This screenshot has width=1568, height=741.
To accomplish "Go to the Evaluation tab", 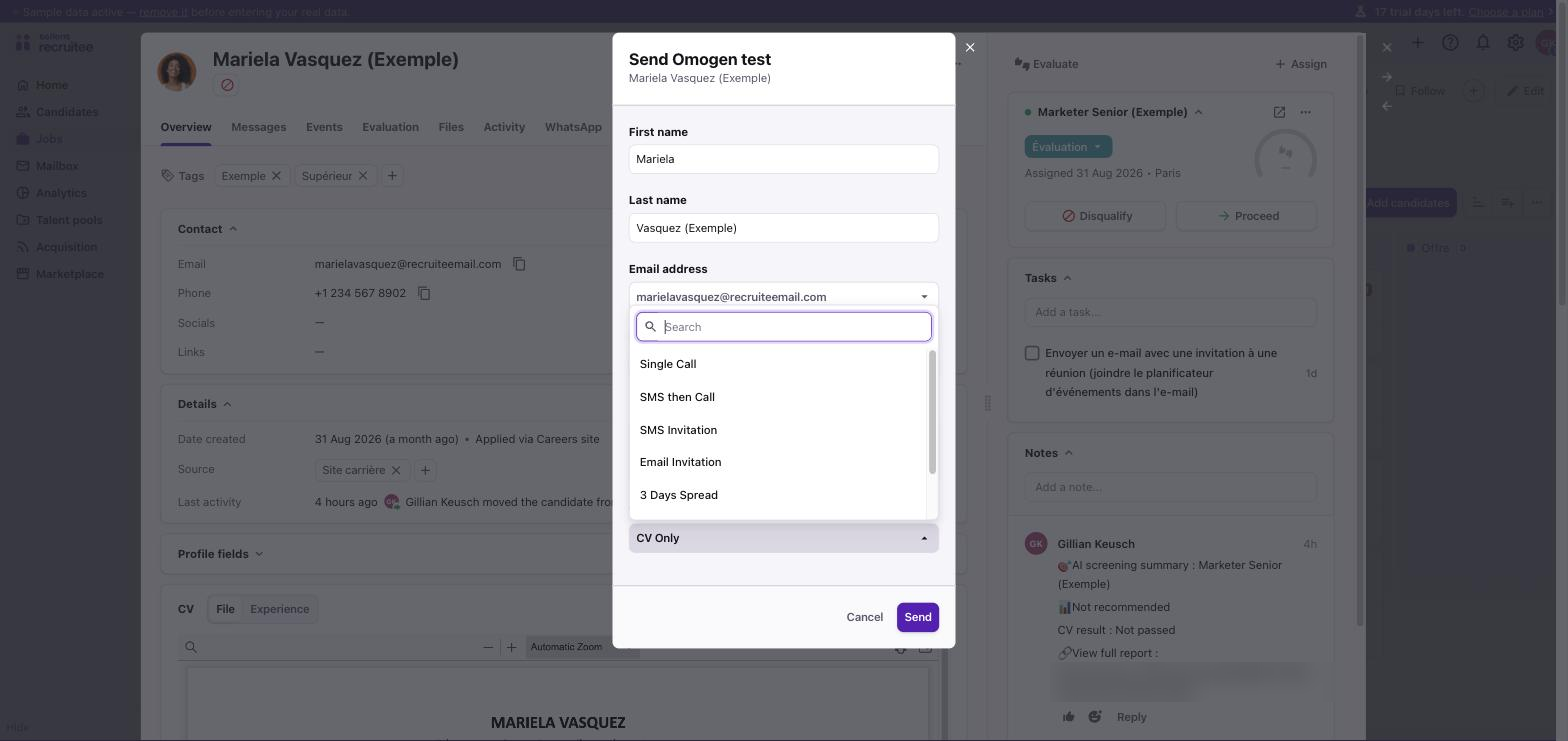I will (x=390, y=127).
